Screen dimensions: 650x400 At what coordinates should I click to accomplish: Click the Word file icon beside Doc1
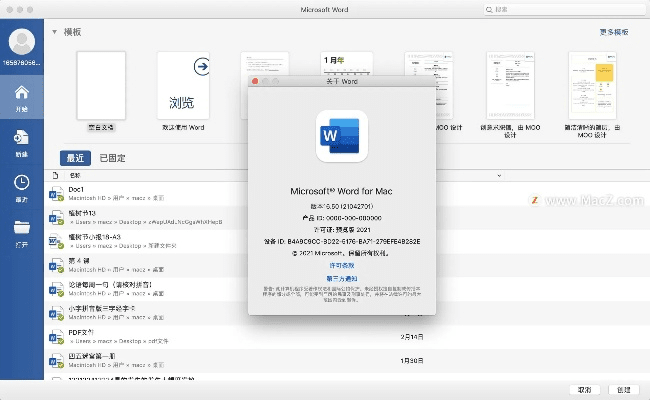coord(56,194)
